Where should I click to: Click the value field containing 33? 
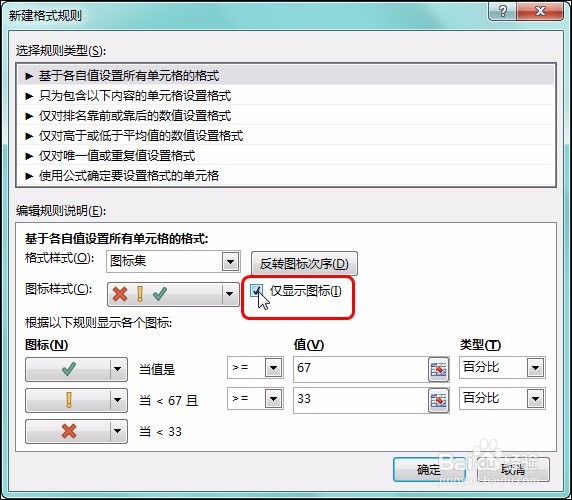coord(360,400)
